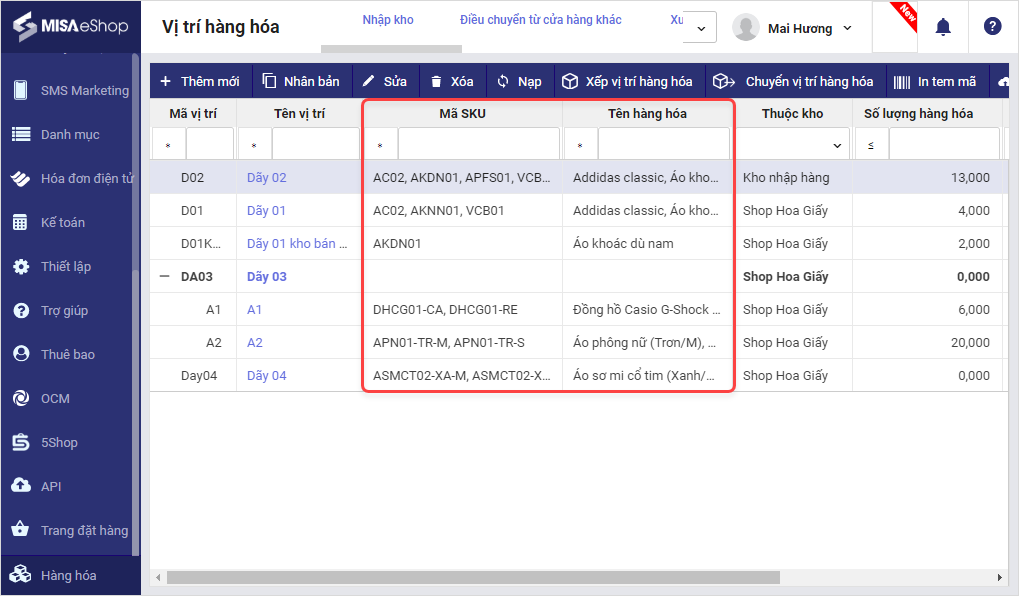Viewport: 1019px width, 596px height.
Task: Open the Dãy 04 location link
Action: click(x=266, y=375)
